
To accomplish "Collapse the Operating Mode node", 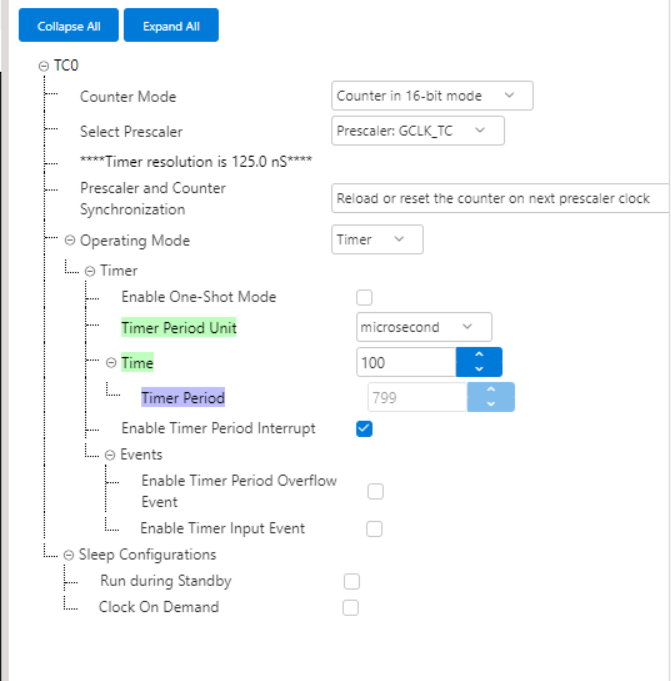I will tap(69, 240).
